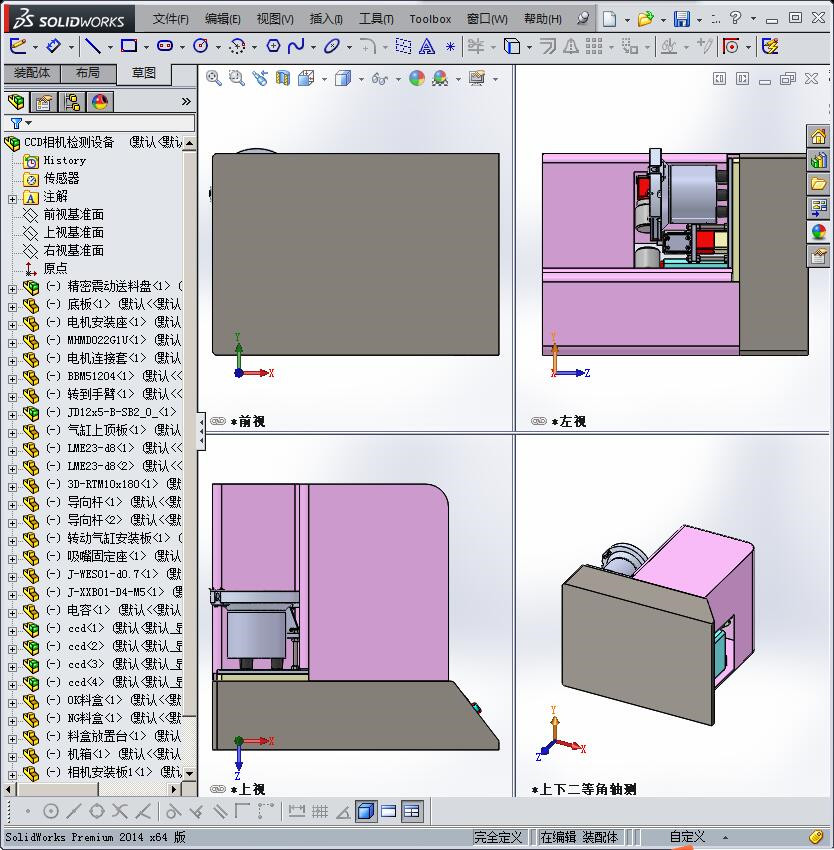Screen dimensions: 834x850
Task: Select the Spline tool
Action: 296,46
